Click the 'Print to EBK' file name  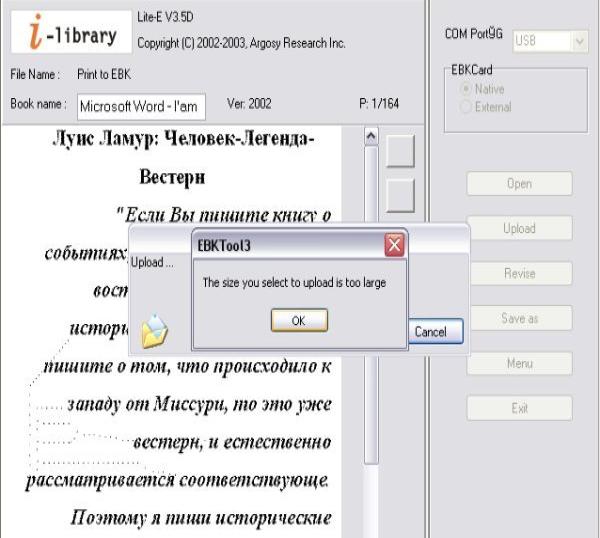click(x=104, y=74)
